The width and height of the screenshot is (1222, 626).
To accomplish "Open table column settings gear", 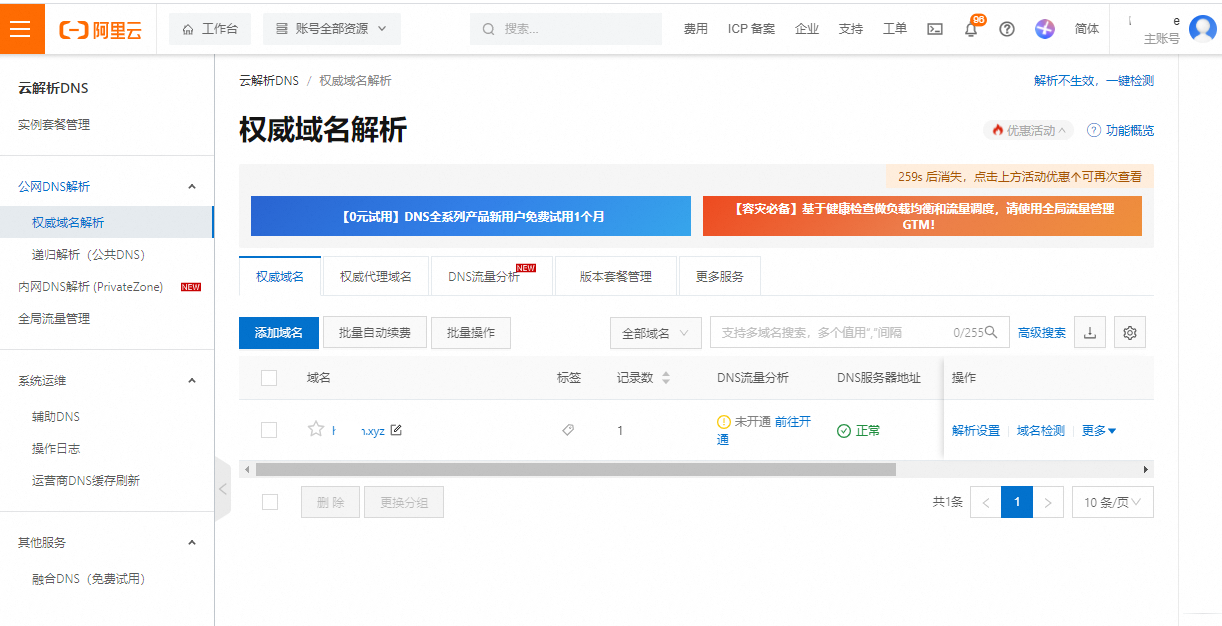I will (1130, 333).
